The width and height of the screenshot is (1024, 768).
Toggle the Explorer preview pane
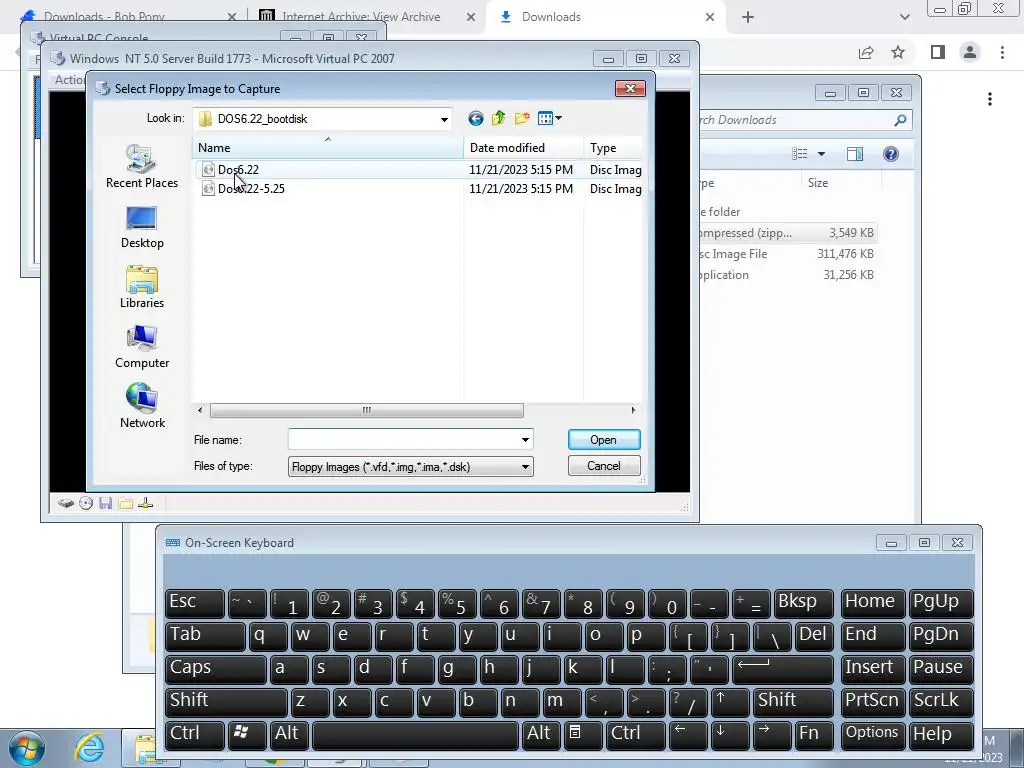coord(854,154)
